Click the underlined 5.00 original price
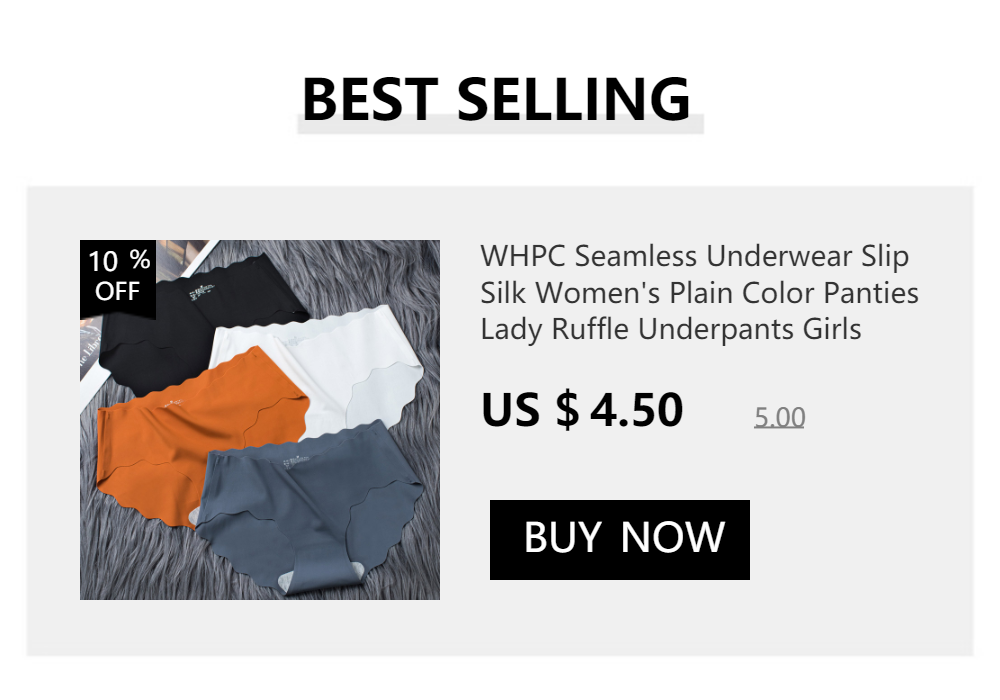 click(779, 418)
